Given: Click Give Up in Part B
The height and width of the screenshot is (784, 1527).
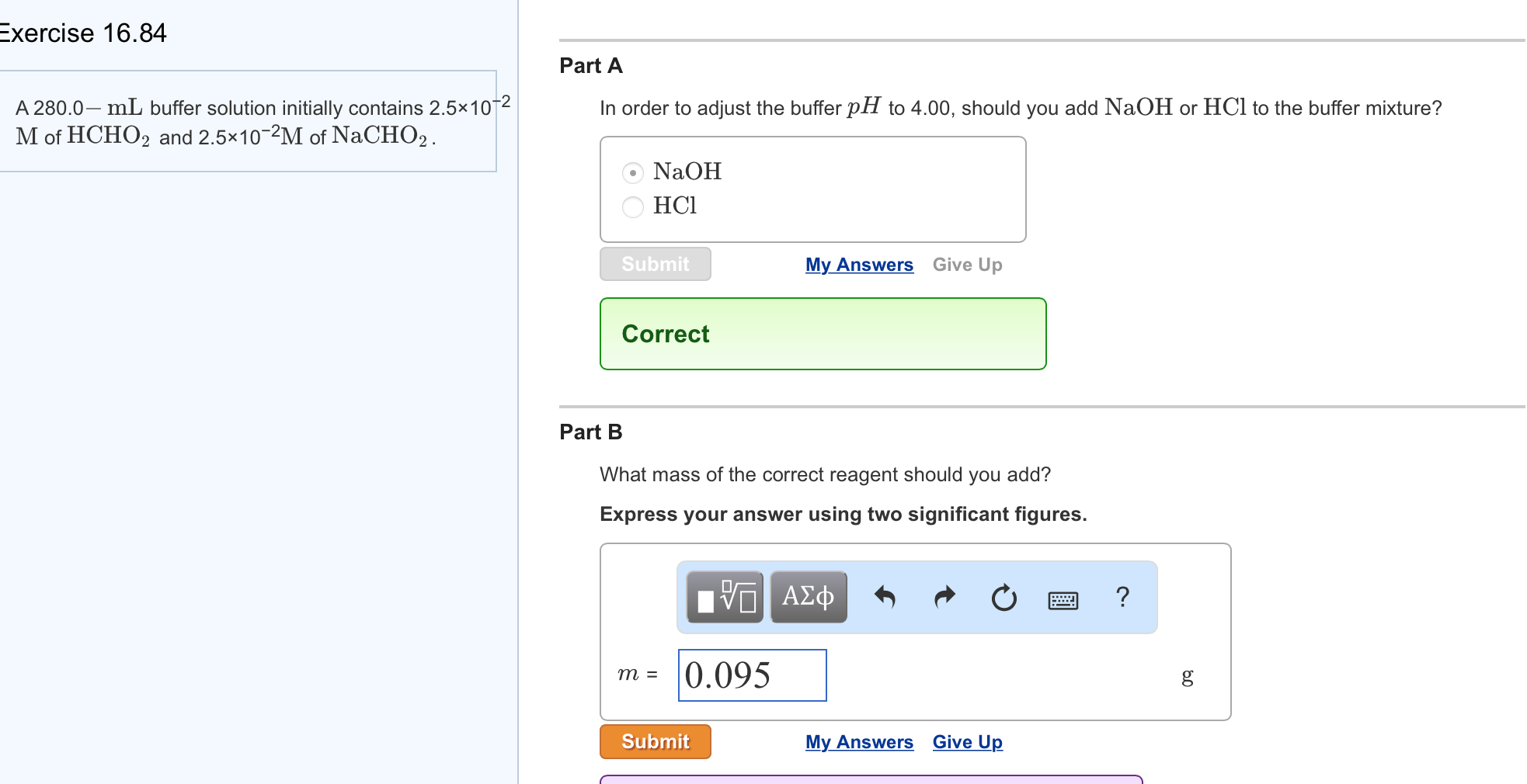Looking at the screenshot, I should coord(967,742).
